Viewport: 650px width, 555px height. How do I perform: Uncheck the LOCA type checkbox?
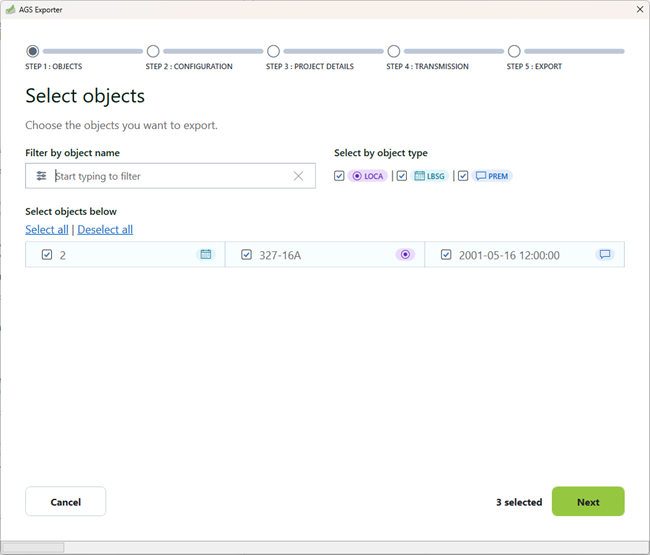point(340,176)
